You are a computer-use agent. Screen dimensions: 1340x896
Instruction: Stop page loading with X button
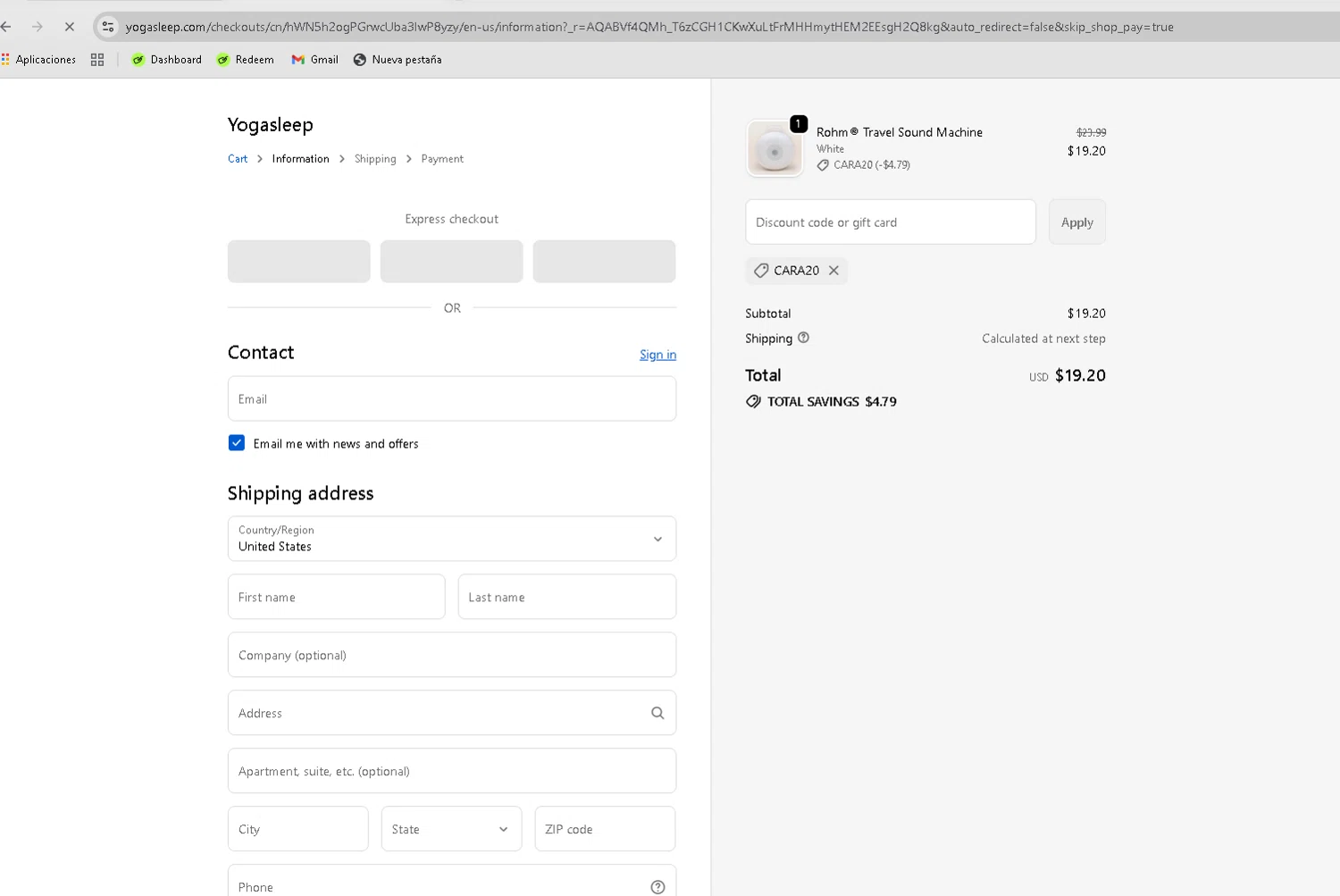69,27
